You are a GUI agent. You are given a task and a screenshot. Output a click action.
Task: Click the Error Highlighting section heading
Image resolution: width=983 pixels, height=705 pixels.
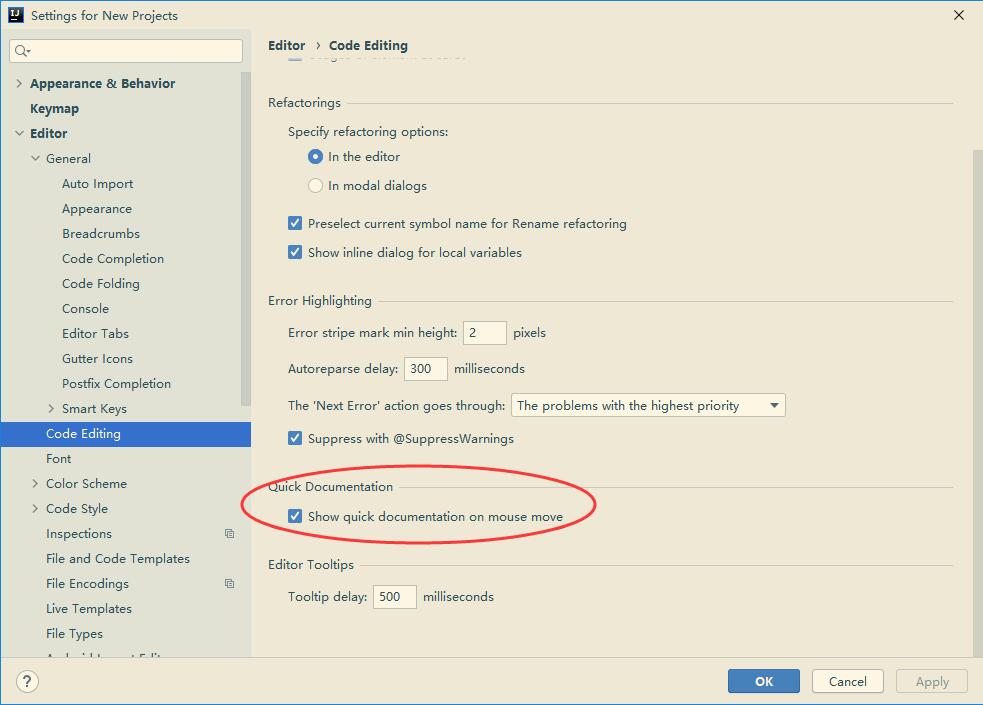pos(320,301)
